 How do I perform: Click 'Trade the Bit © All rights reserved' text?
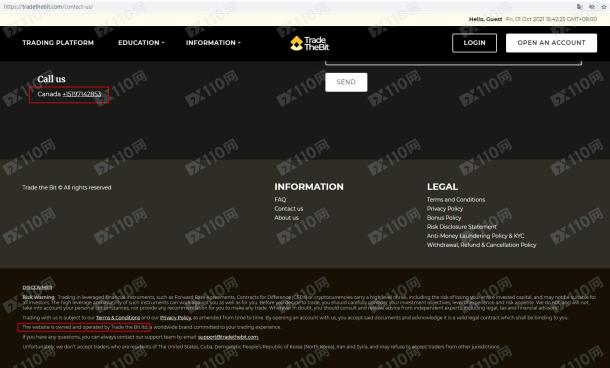click(67, 188)
